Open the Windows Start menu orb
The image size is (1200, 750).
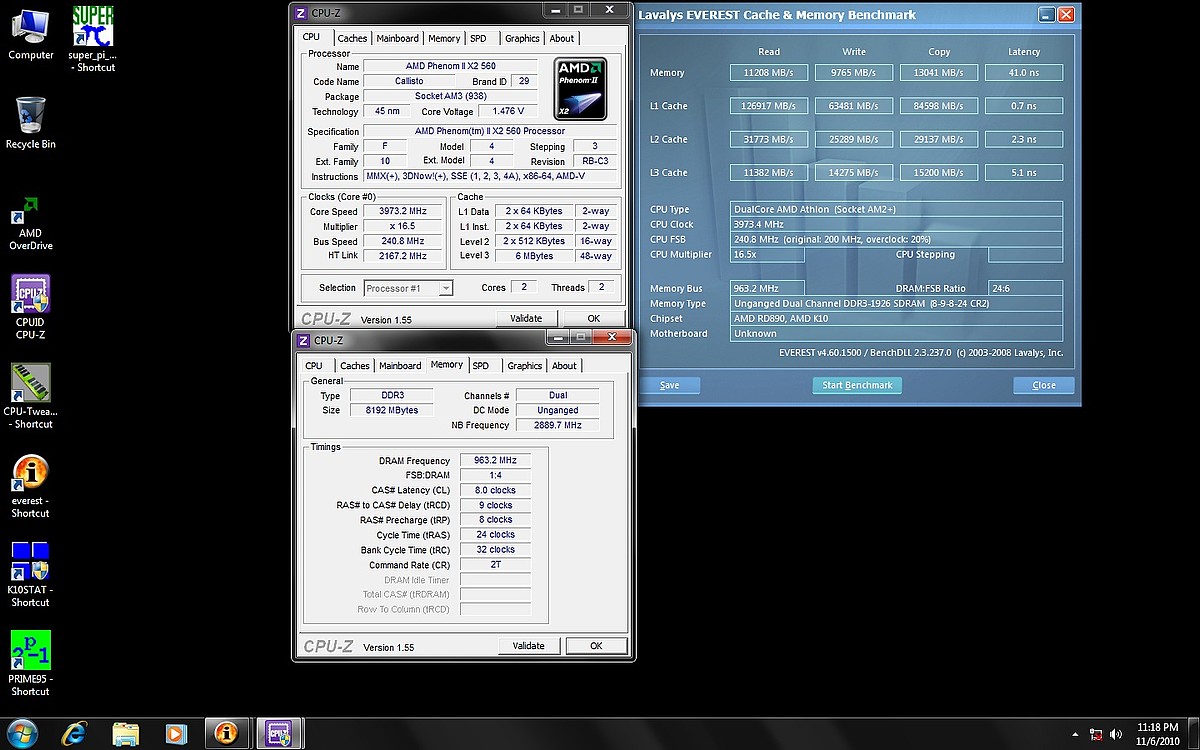(23, 733)
